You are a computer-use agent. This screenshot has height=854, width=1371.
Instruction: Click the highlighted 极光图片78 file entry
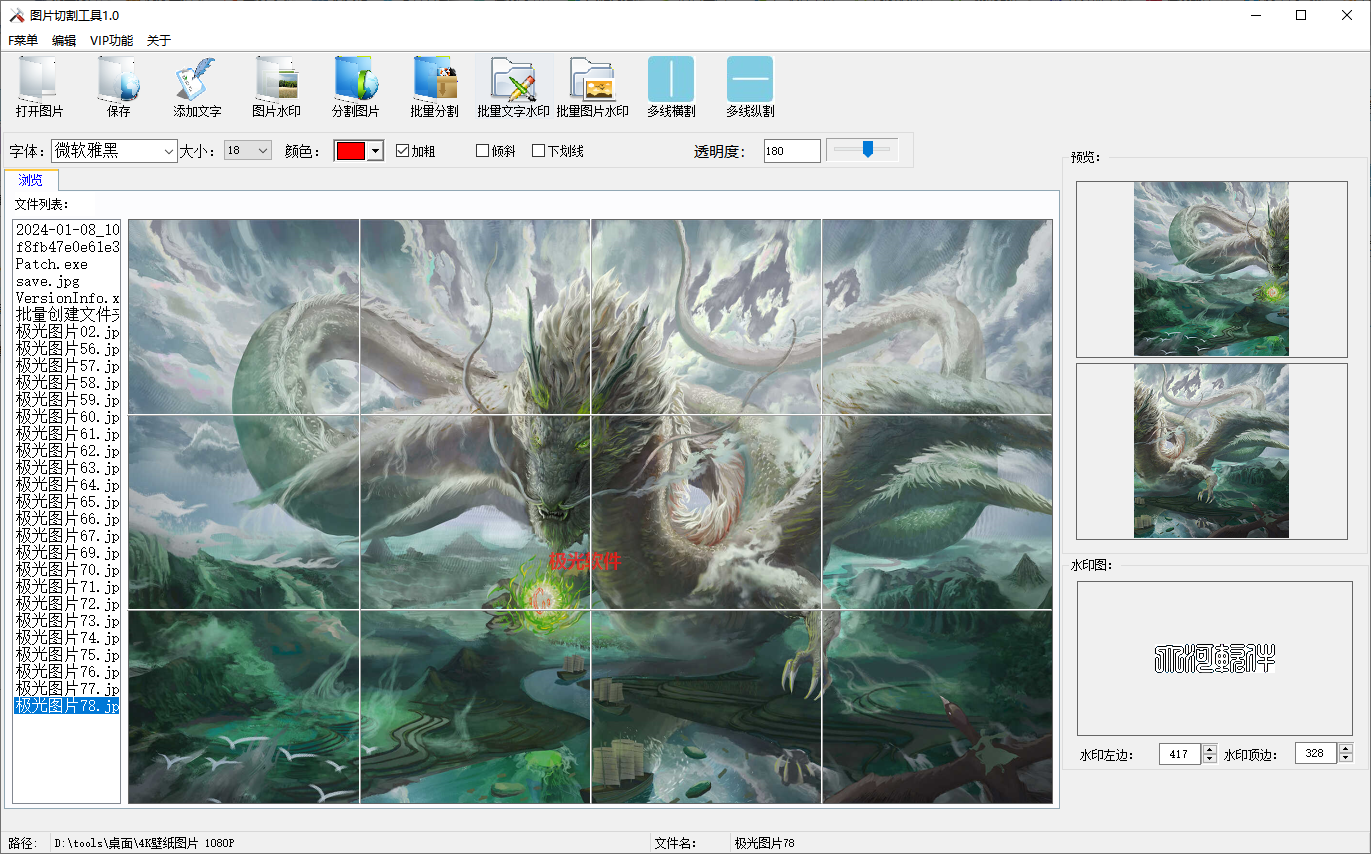(66, 706)
